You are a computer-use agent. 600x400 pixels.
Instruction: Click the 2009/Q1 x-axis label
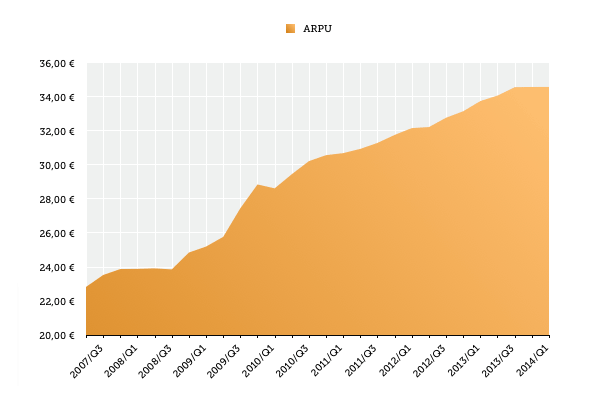(x=189, y=361)
